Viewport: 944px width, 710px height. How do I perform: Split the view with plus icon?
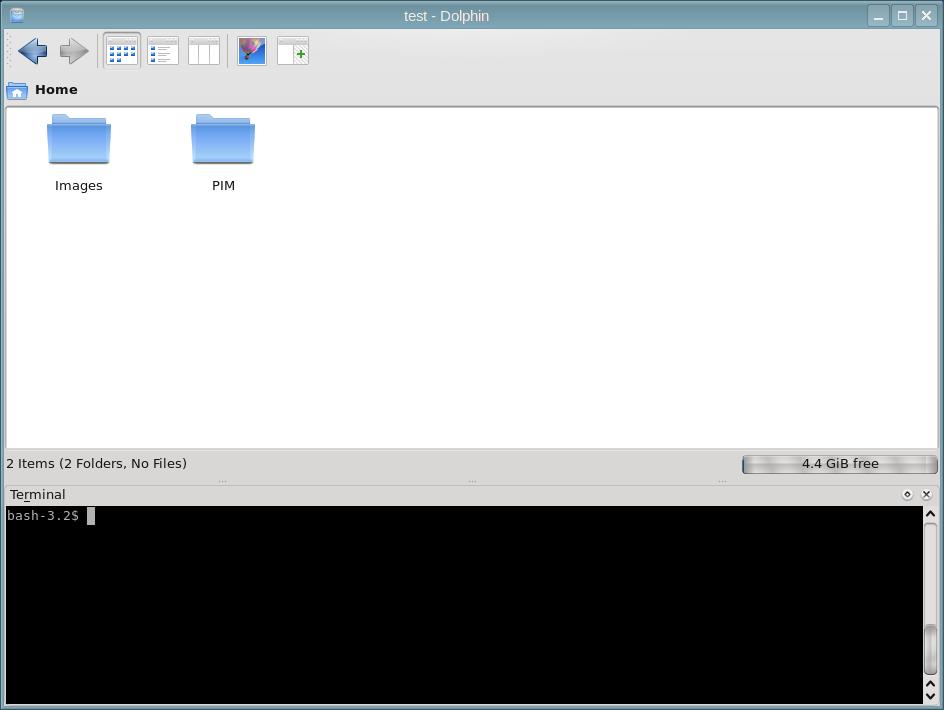point(293,51)
